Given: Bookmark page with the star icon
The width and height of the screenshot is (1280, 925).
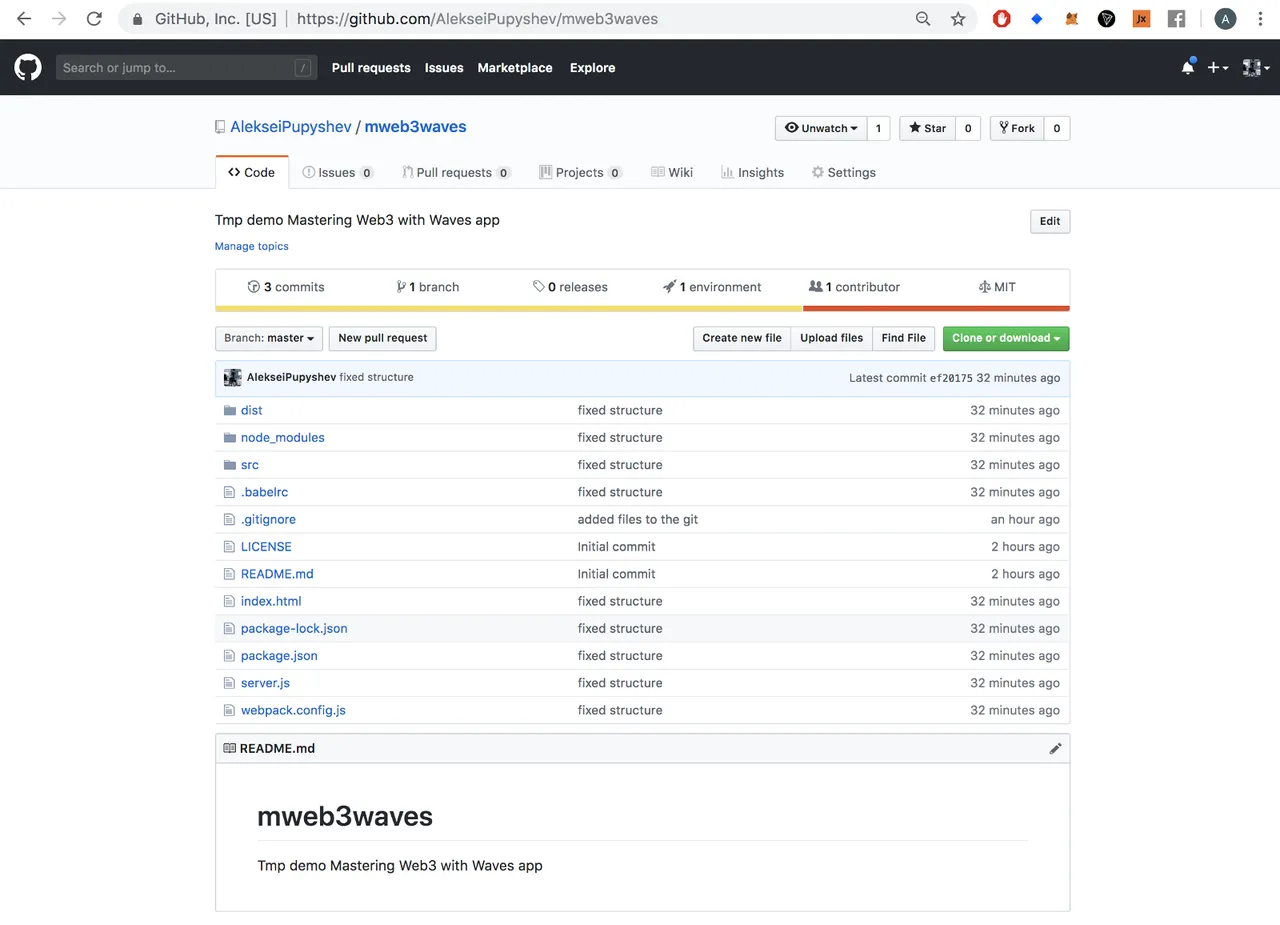Looking at the screenshot, I should click(958, 19).
